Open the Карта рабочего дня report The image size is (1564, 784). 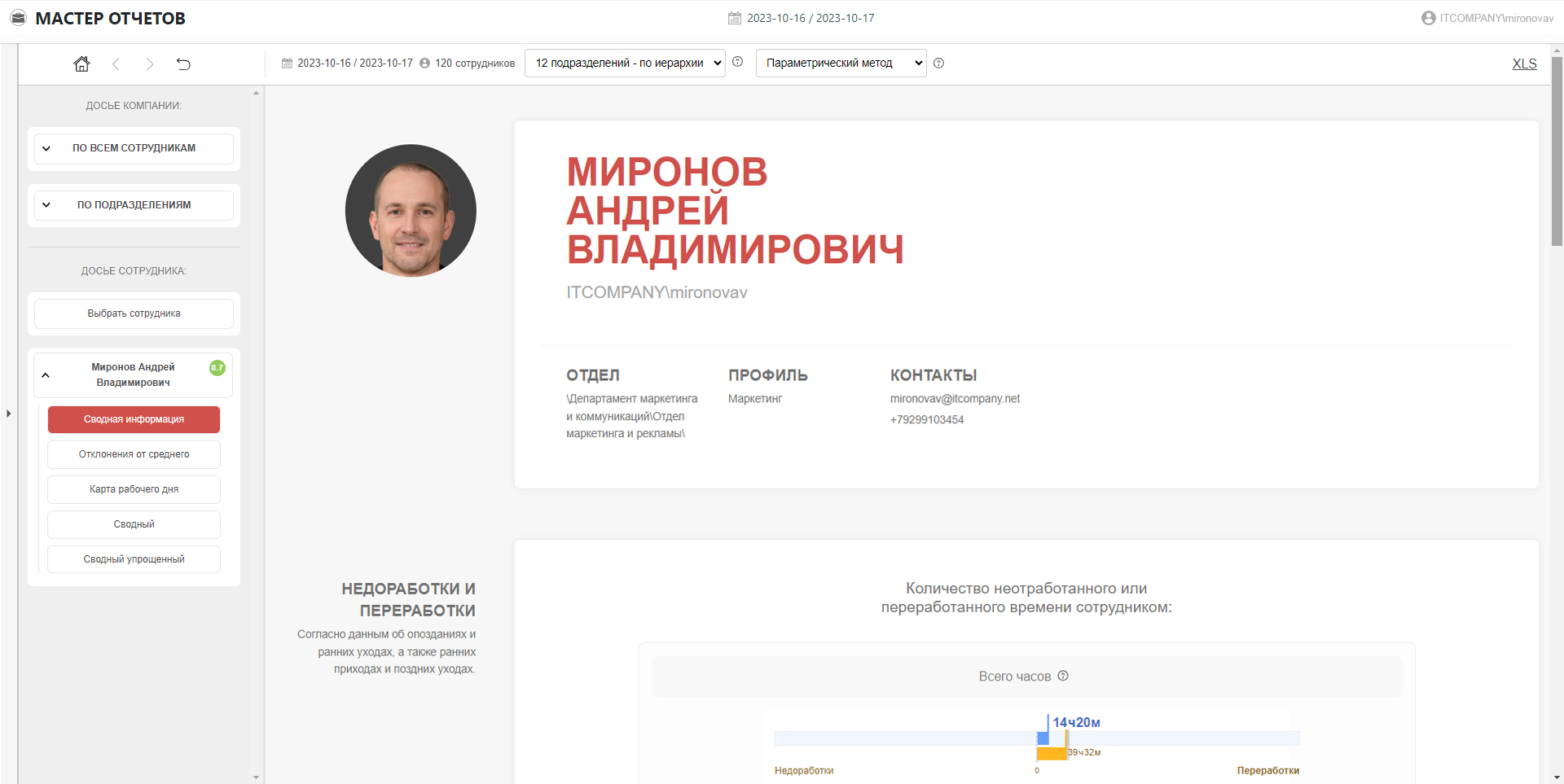pos(134,489)
